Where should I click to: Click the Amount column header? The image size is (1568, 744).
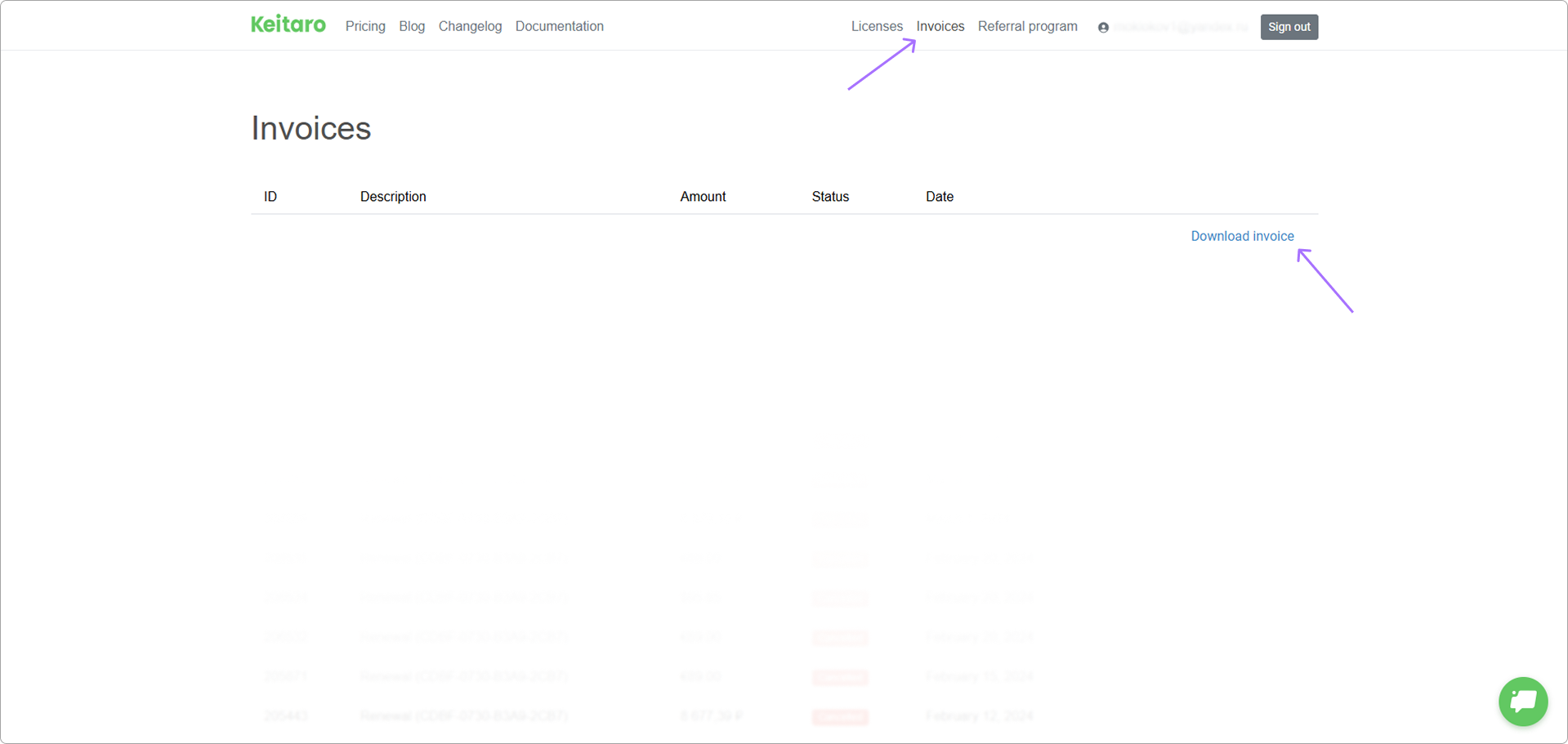point(703,197)
